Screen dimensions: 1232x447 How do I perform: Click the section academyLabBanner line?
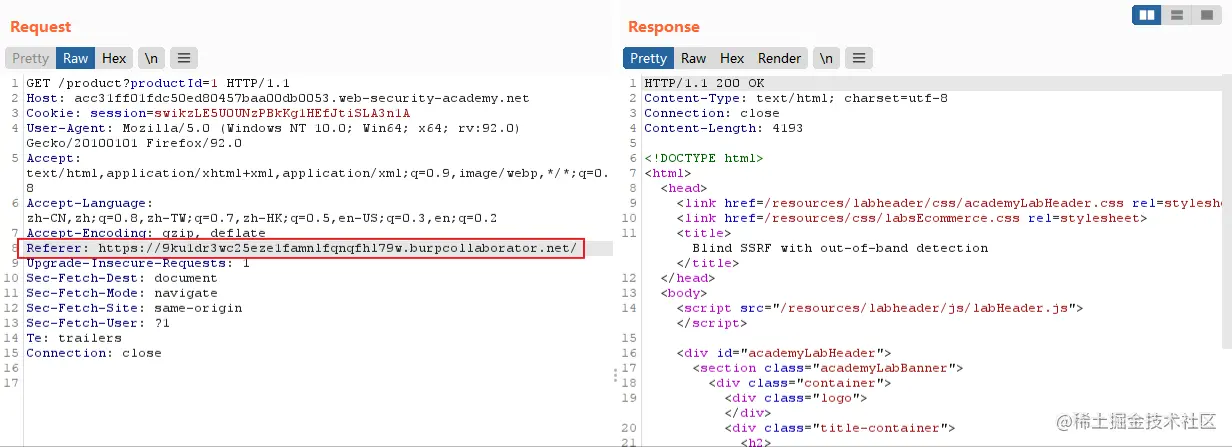pyautogui.click(x=827, y=368)
